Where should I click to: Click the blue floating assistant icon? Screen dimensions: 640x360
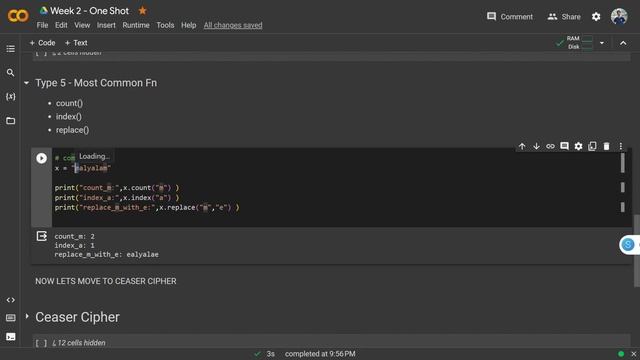pyautogui.click(x=628, y=244)
